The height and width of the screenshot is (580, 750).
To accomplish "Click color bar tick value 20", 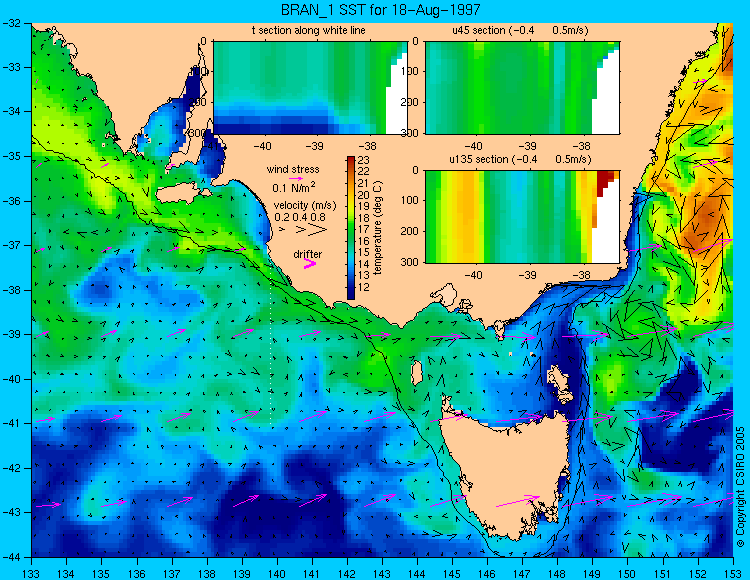I will click(x=364, y=195).
